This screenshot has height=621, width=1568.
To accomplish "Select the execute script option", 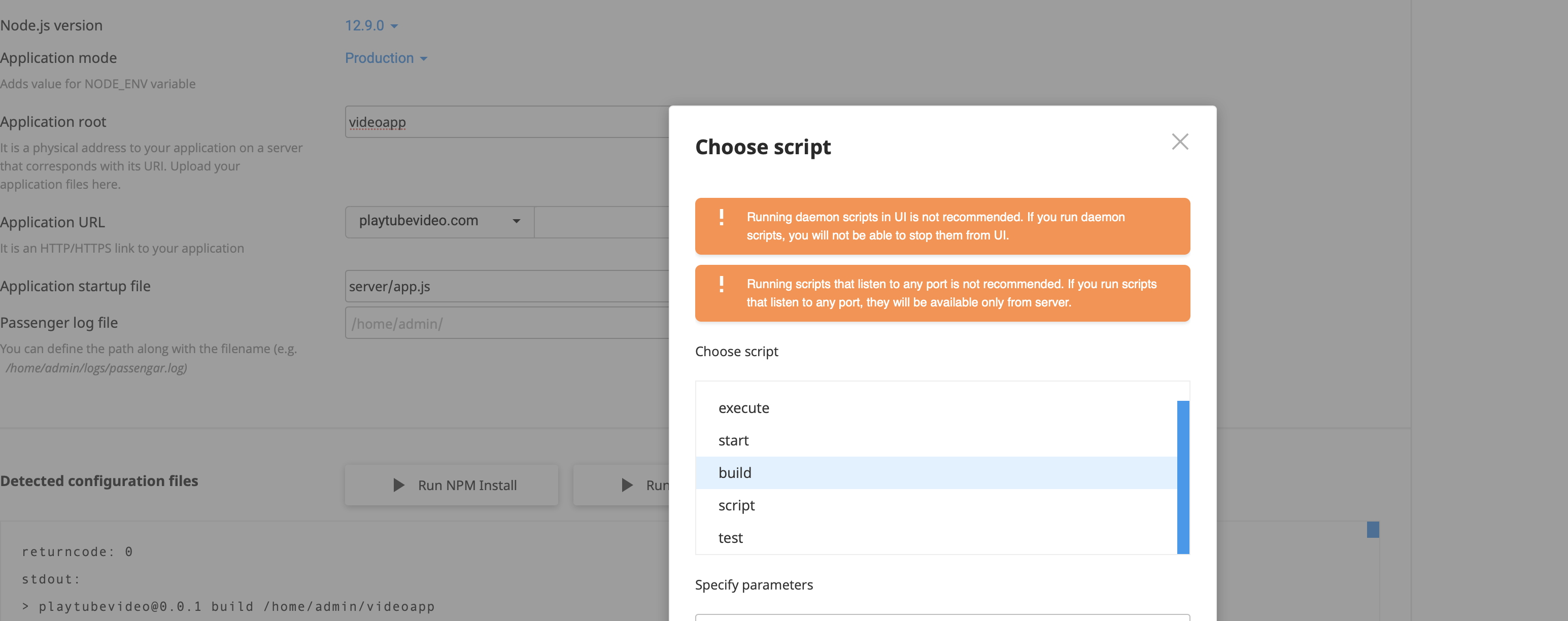I will 743,408.
